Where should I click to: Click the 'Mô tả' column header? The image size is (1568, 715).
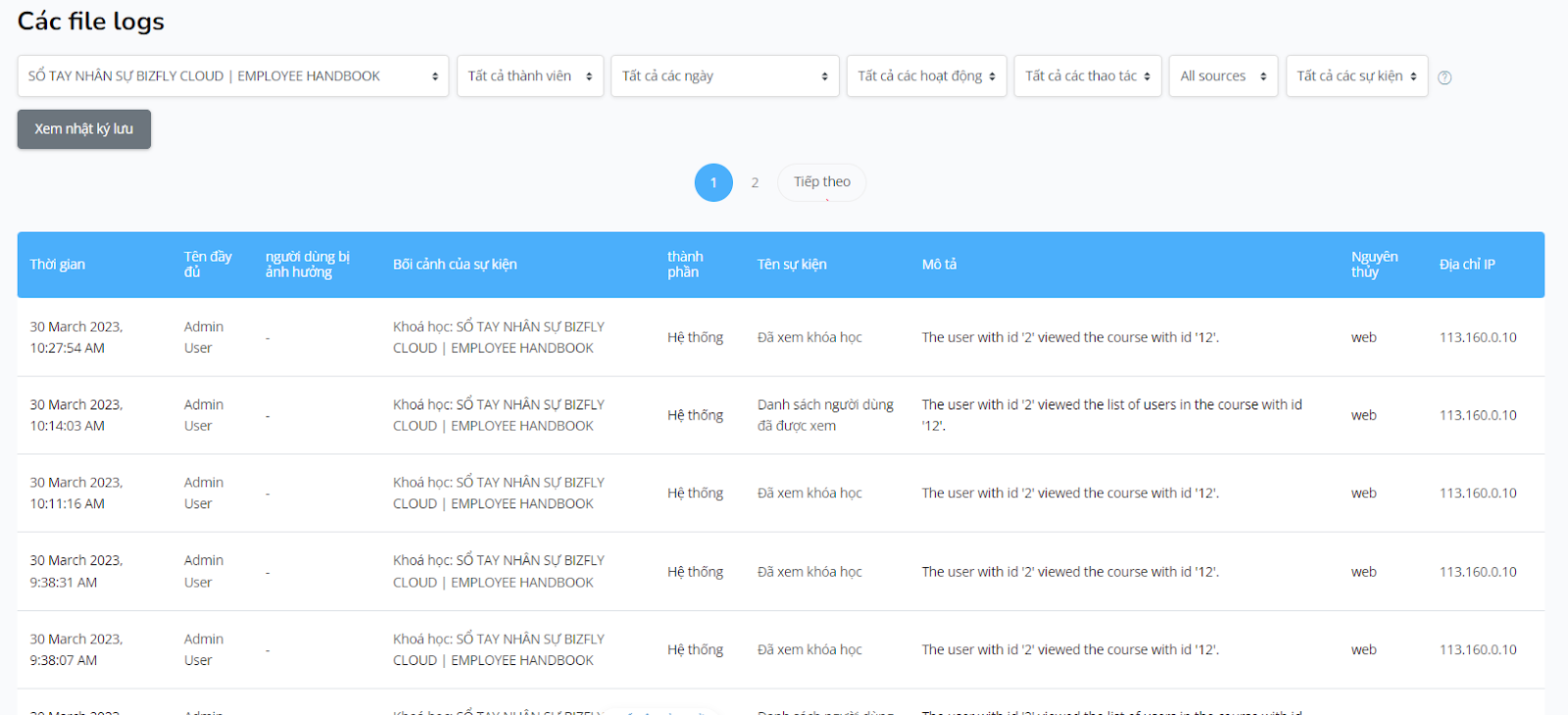(939, 264)
